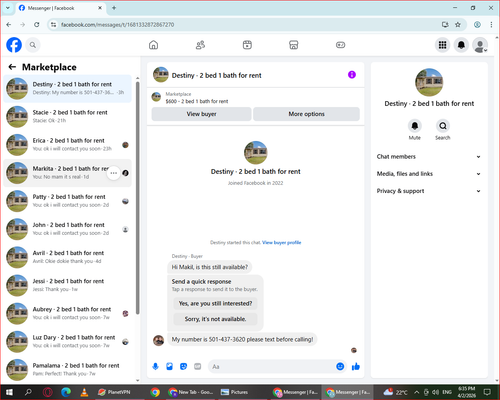Open the Facebook home logo
This screenshot has width=500, height=400.
14,45
